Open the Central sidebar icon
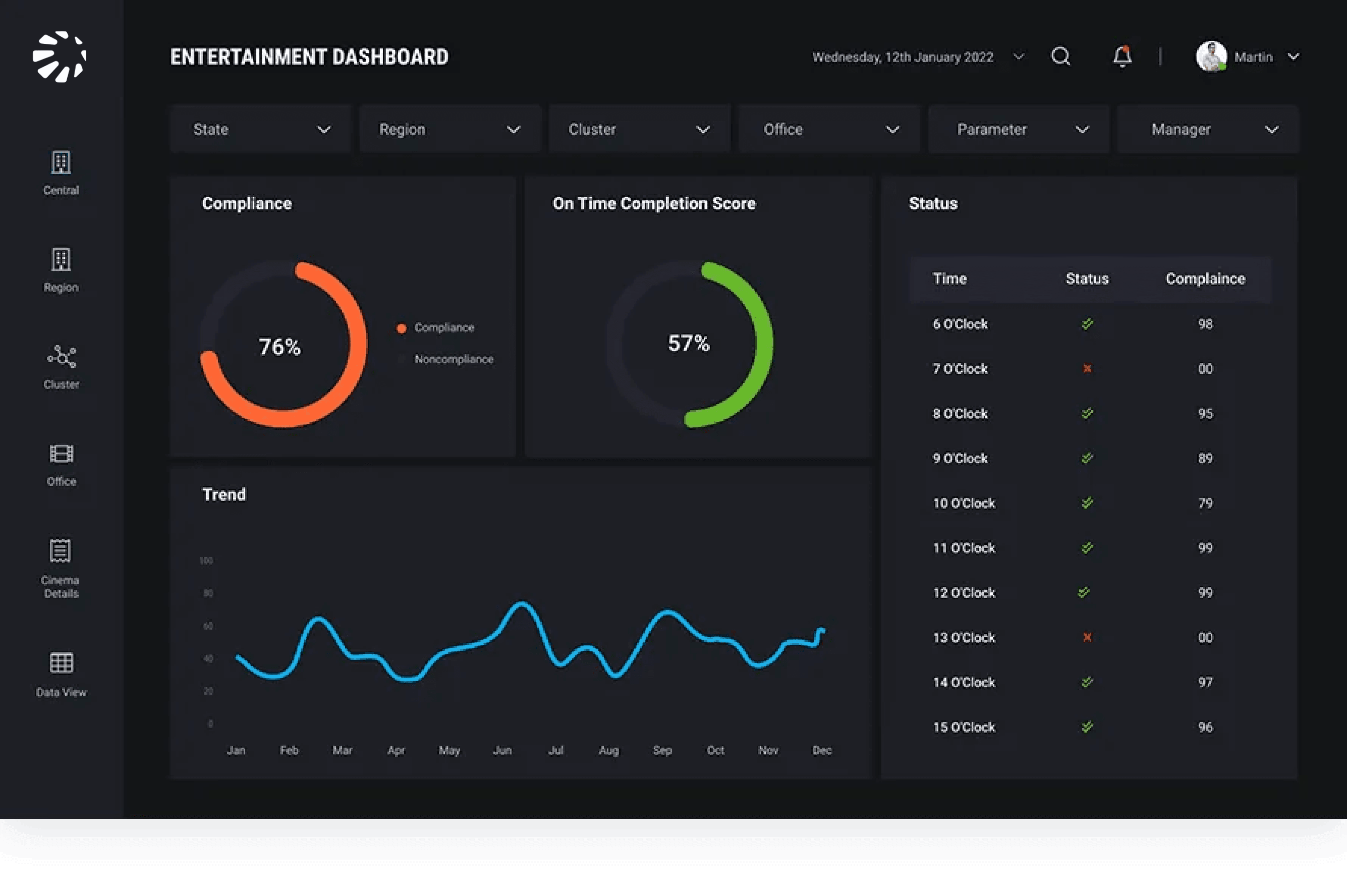The height and width of the screenshot is (896, 1347). tap(61, 163)
